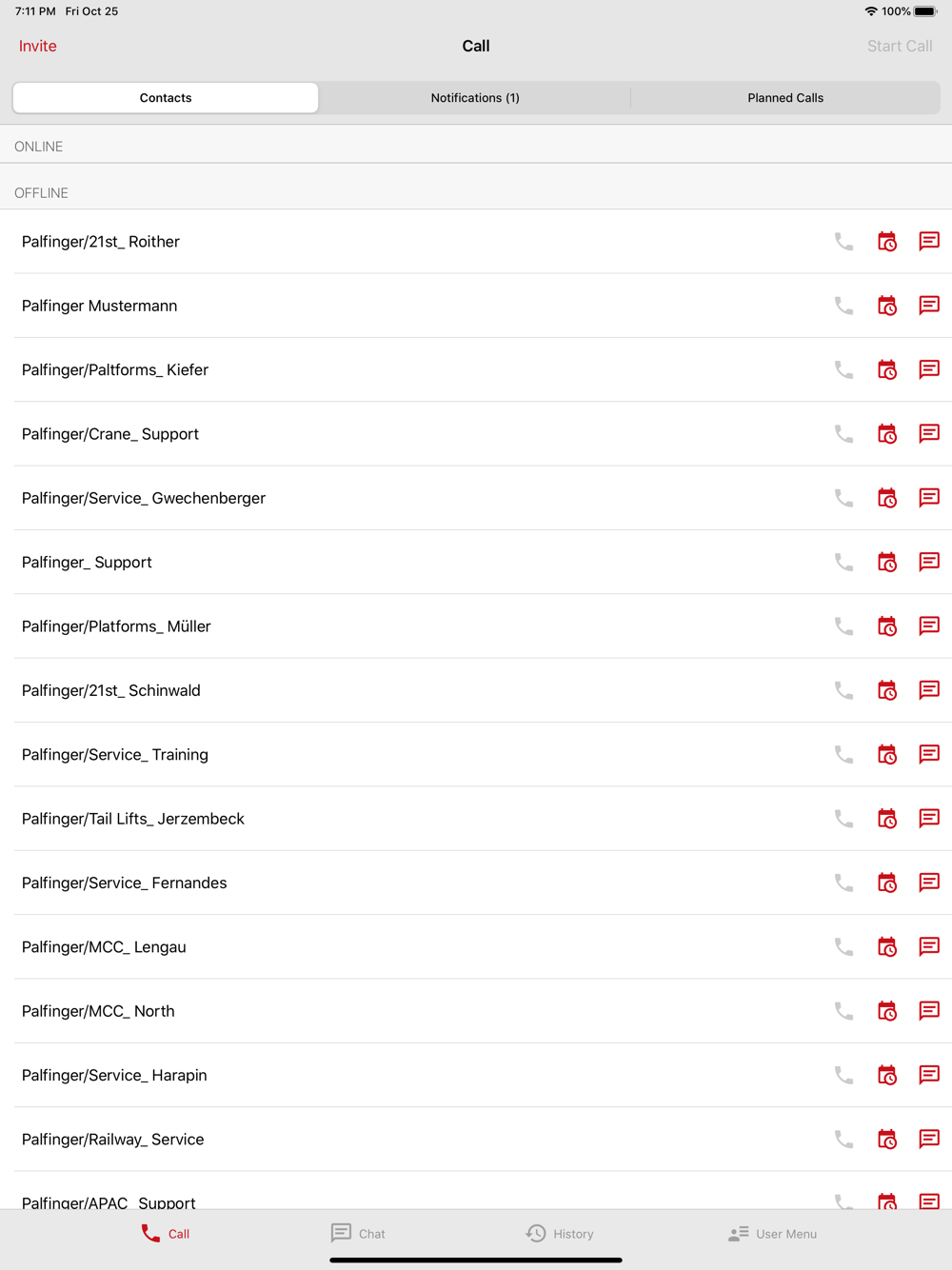This screenshot has width=952, height=1270.
Task: Go to History in bottom bar
Action: (560, 1233)
